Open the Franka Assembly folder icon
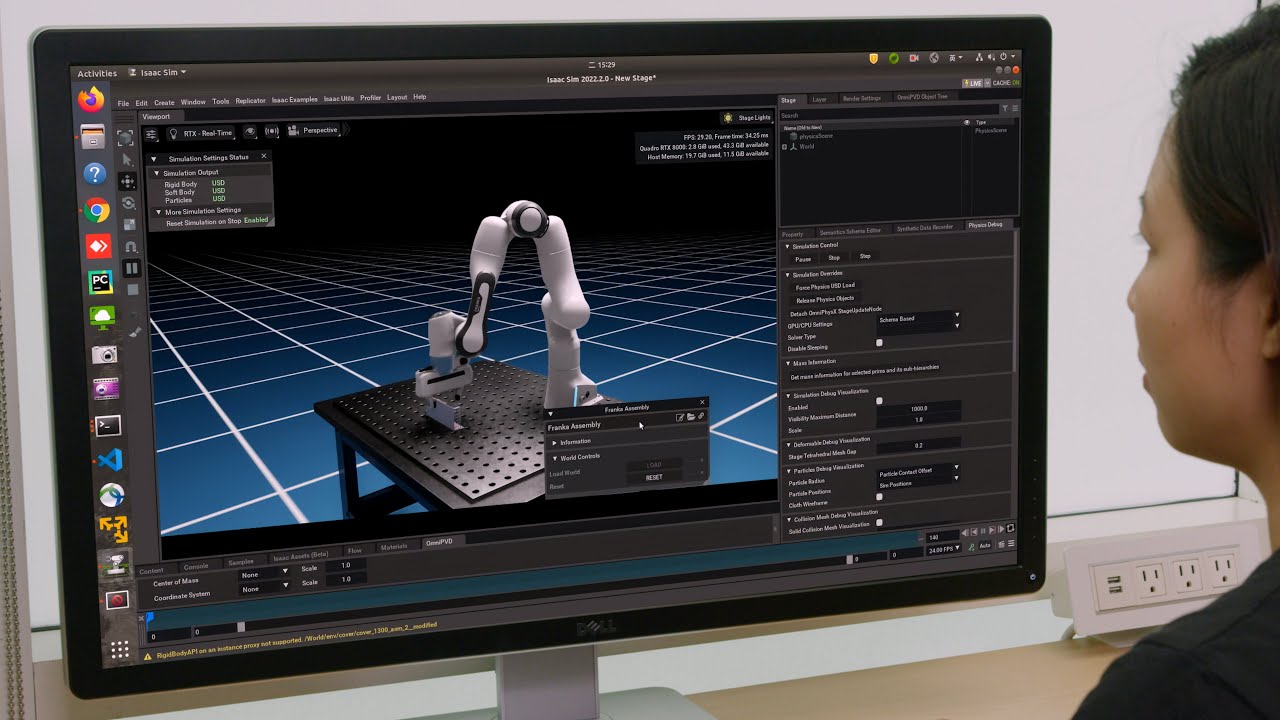Screen dimensions: 1280x720 690,417
